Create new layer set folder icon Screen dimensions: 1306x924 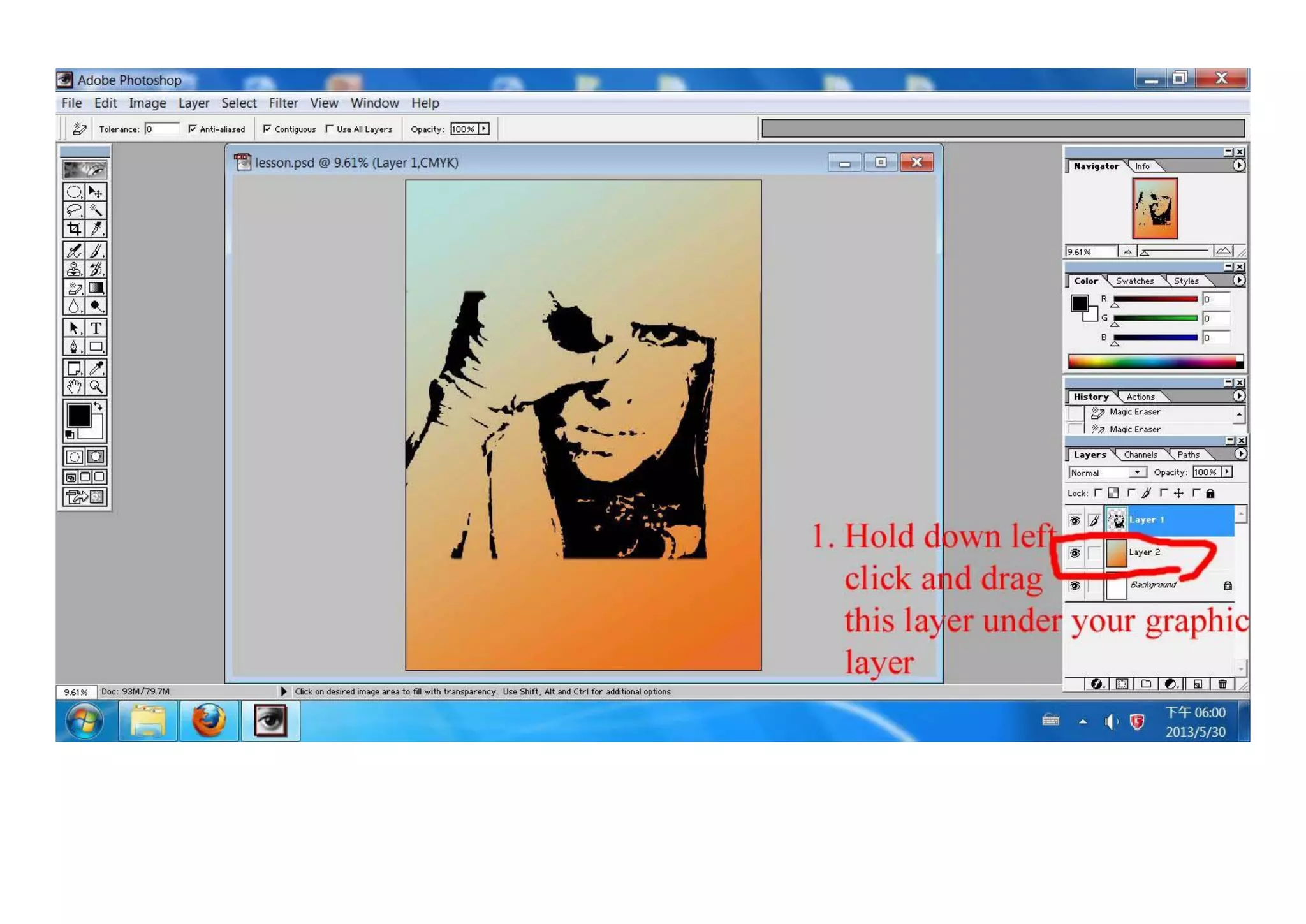pos(1146,684)
